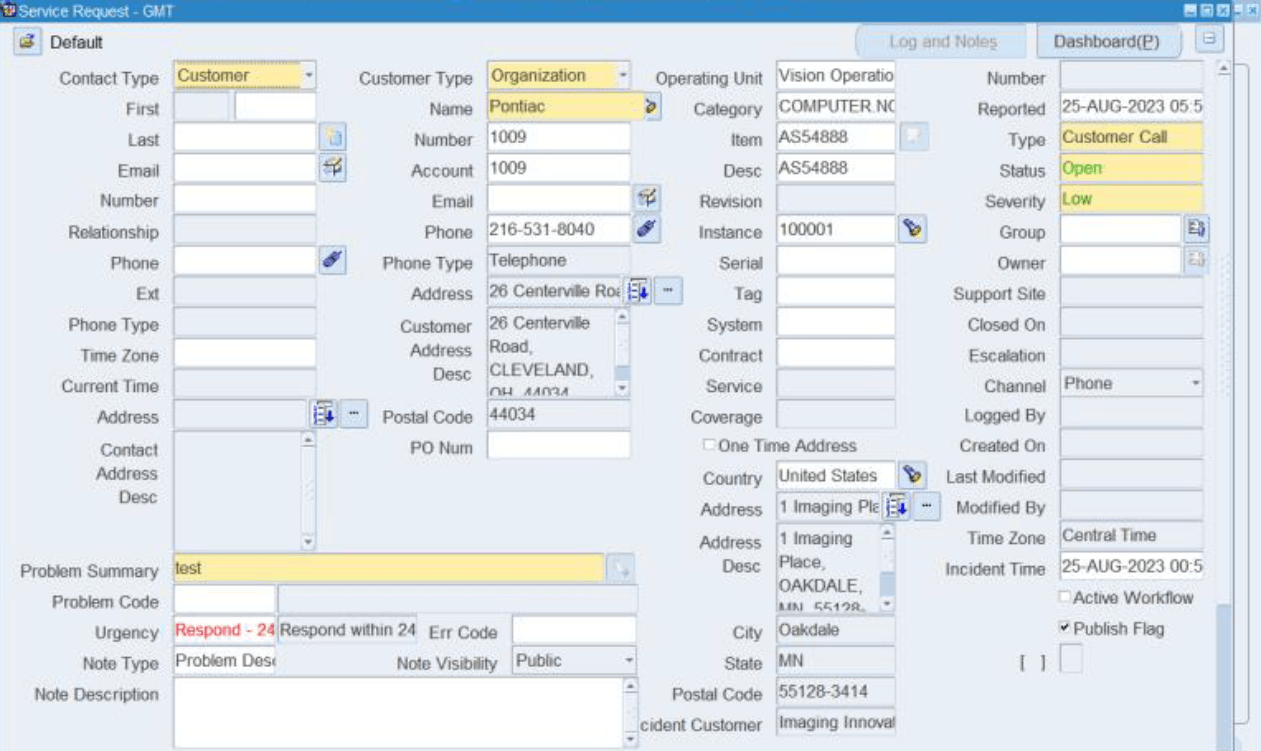Viewport: 1261px width, 751px height.
Task: Open the Log and Notes tab
Action: pyautogui.click(x=943, y=42)
